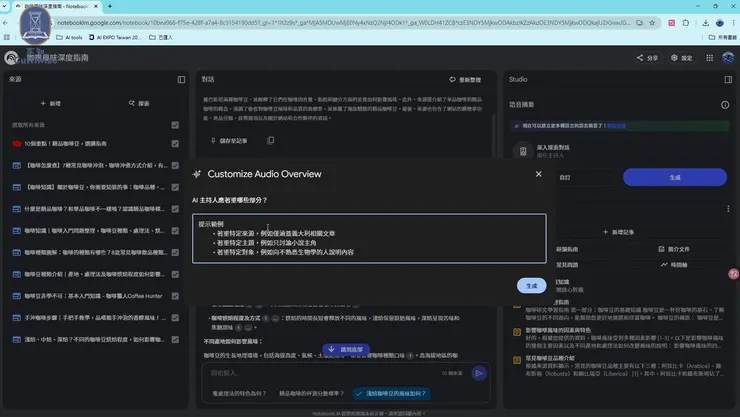The height and width of the screenshot is (417, 740).
Task: Open the 已匯入 bookmark folder
Action: click(161, 37)
